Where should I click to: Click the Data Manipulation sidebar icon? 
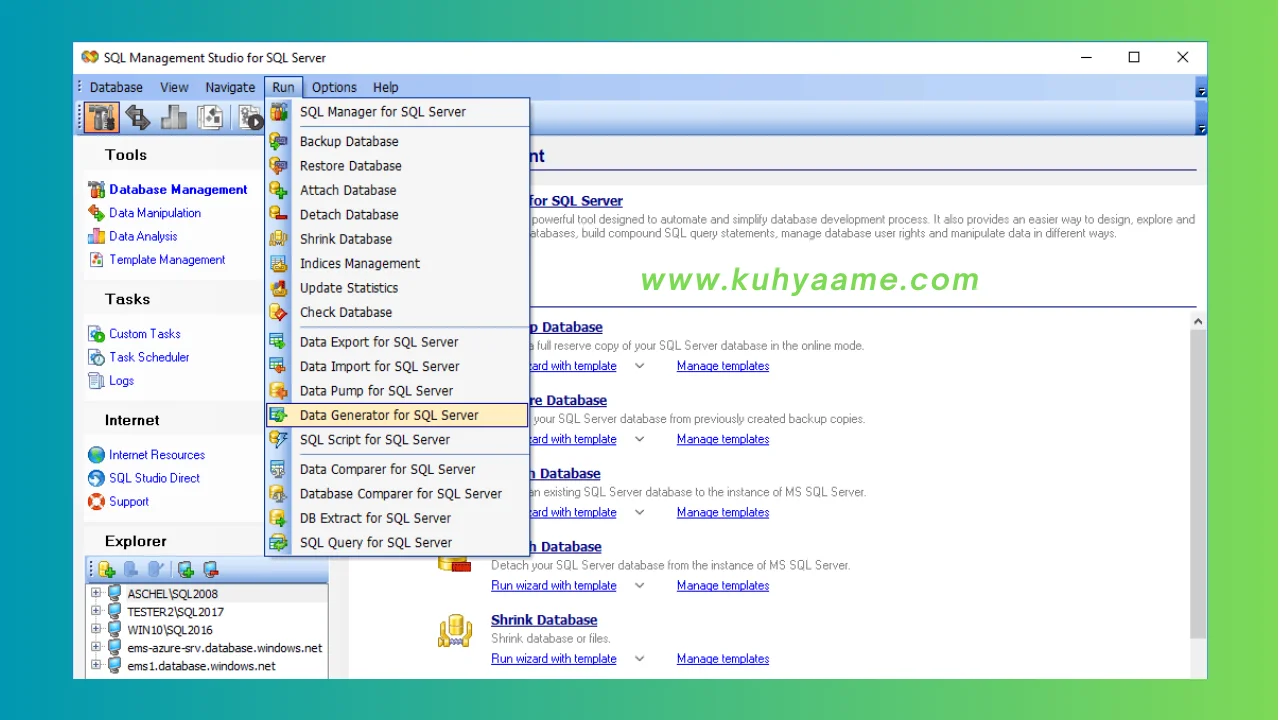click(96, 213)
